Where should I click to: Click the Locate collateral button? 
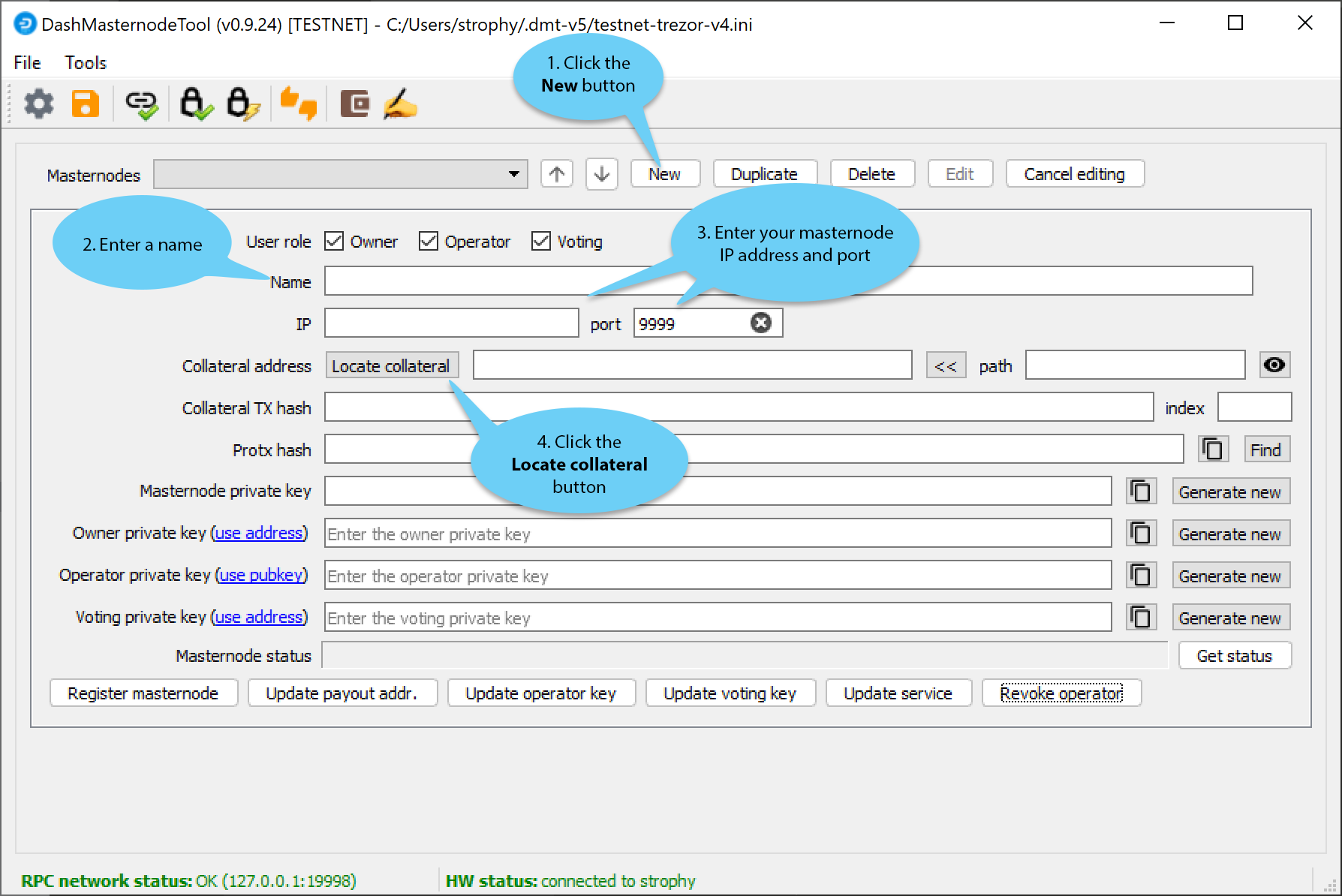pos(391,366)
